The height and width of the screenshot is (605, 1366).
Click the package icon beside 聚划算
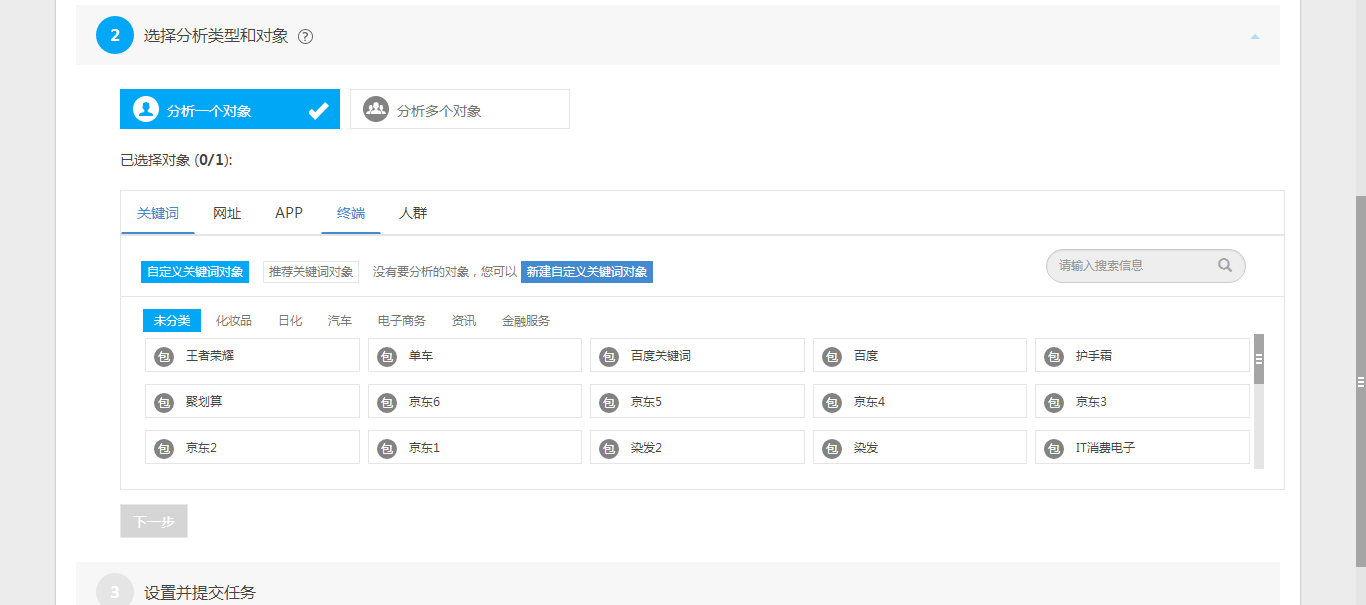click(164, 402)
